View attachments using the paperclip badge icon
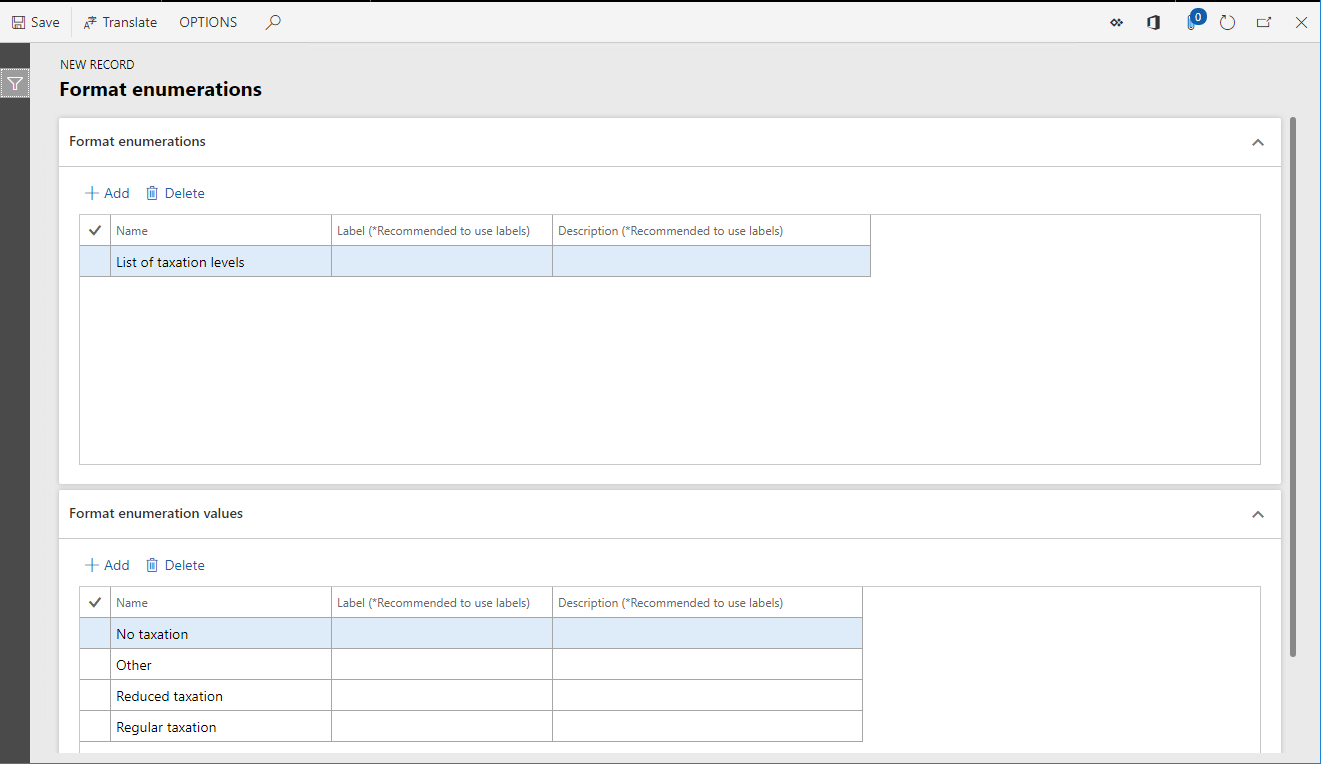 click(1191, 22)
